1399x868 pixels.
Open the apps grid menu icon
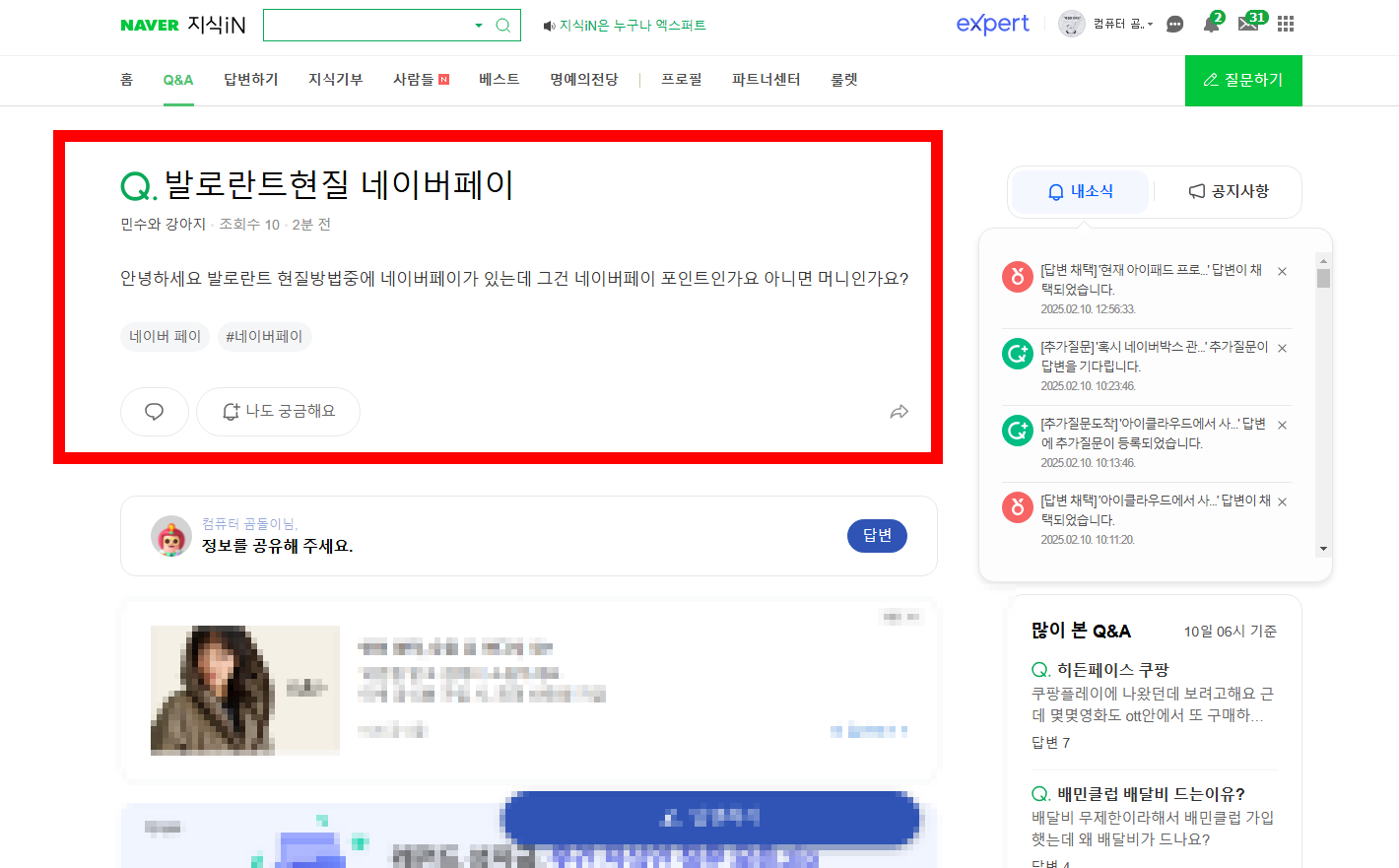(x=1286, y=25)
